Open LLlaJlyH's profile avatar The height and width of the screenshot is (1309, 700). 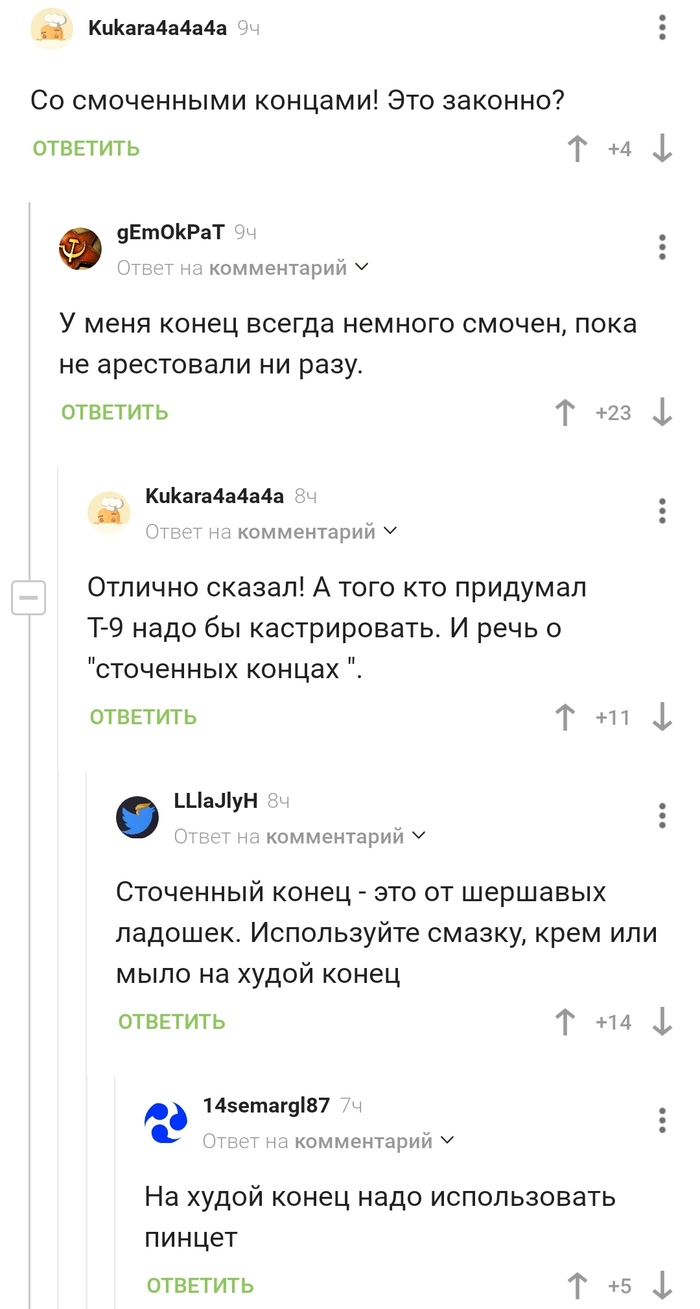click(137, 817)
